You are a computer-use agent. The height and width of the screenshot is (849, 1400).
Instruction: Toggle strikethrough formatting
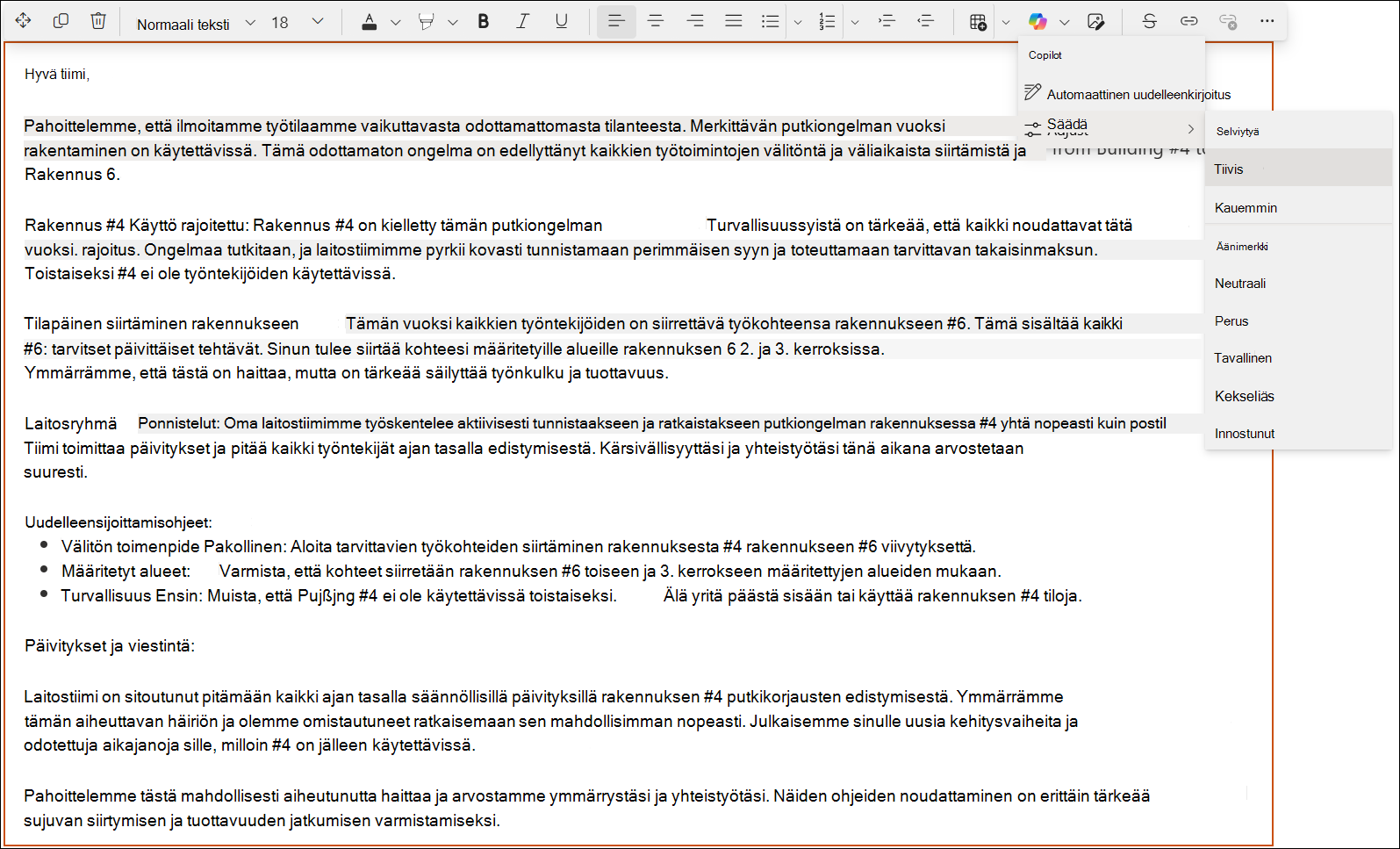point(1150,21)
